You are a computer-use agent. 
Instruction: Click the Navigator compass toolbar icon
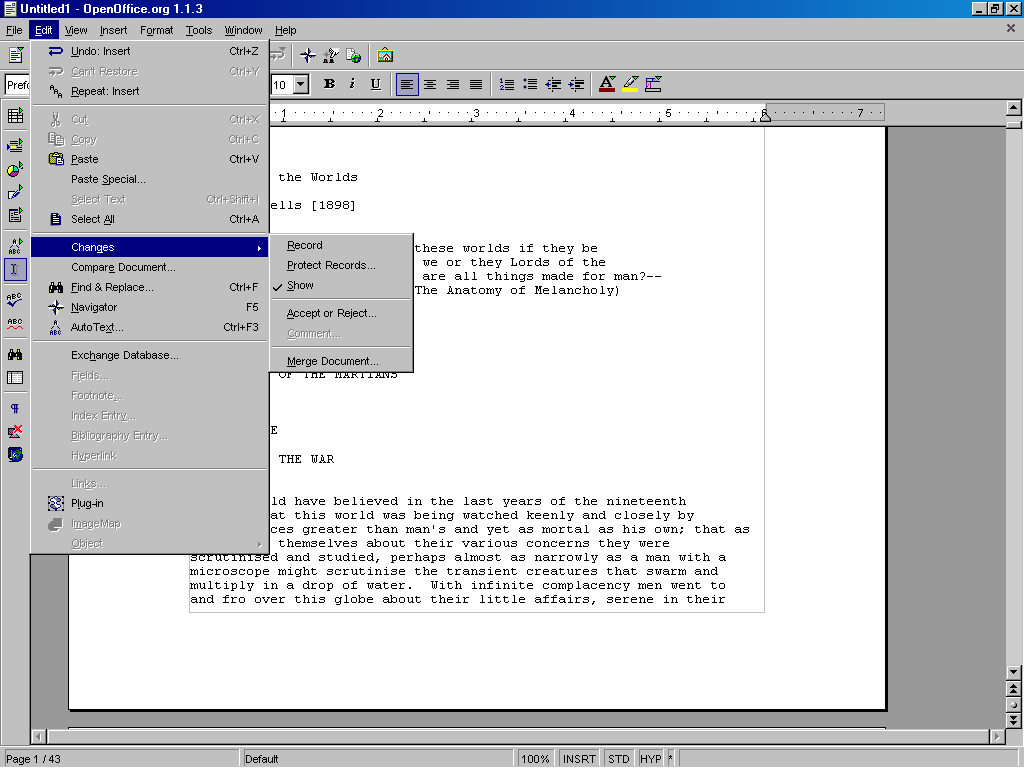click(308, 56)
